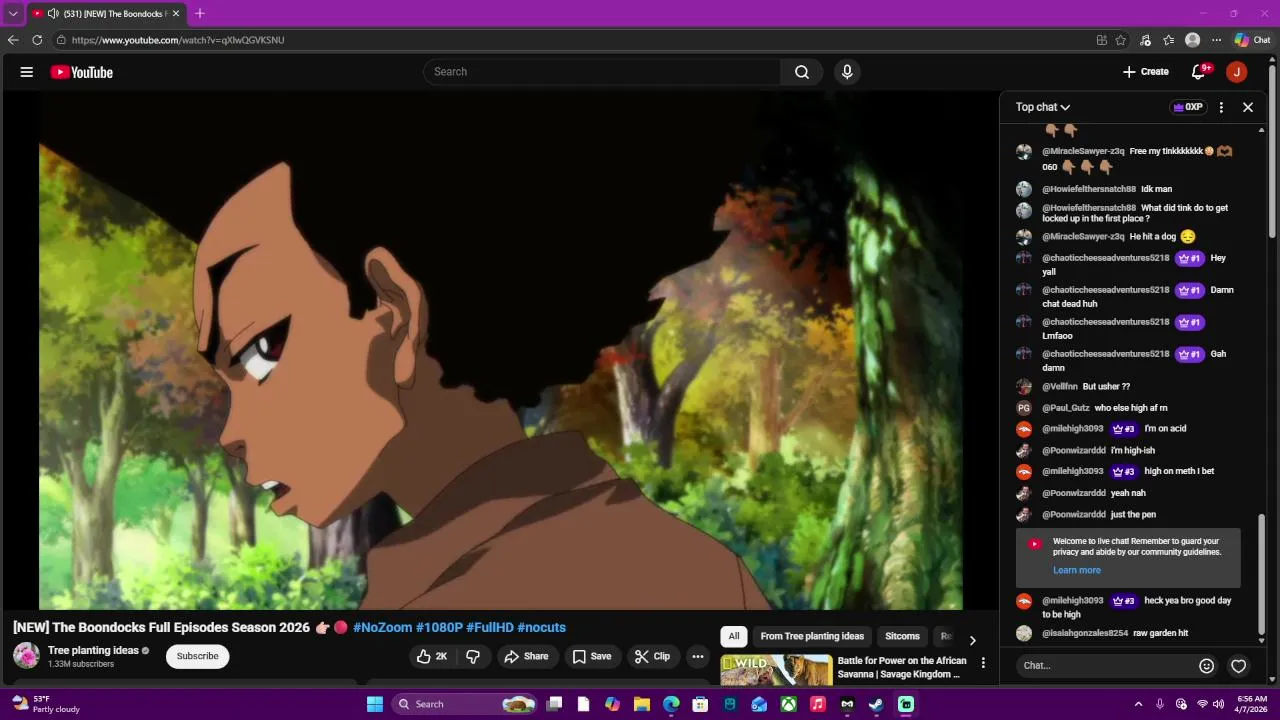This screenshot has height=720, width=1280.
Task: Open the Copilot Chat sidebar
Action: [x=1253, y=40]
